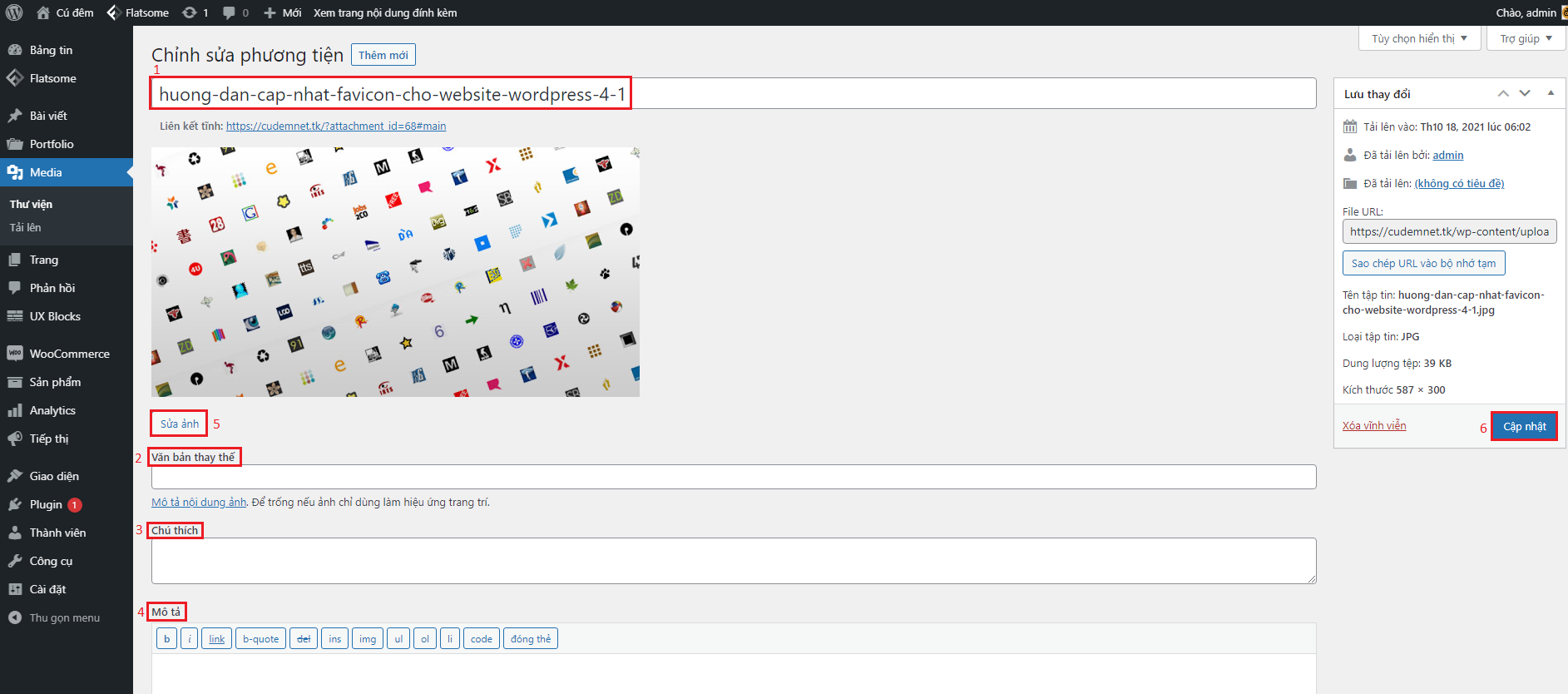Open the admin uploader link
This screenshot has width=1568, height=694.
pos(1448,156)
